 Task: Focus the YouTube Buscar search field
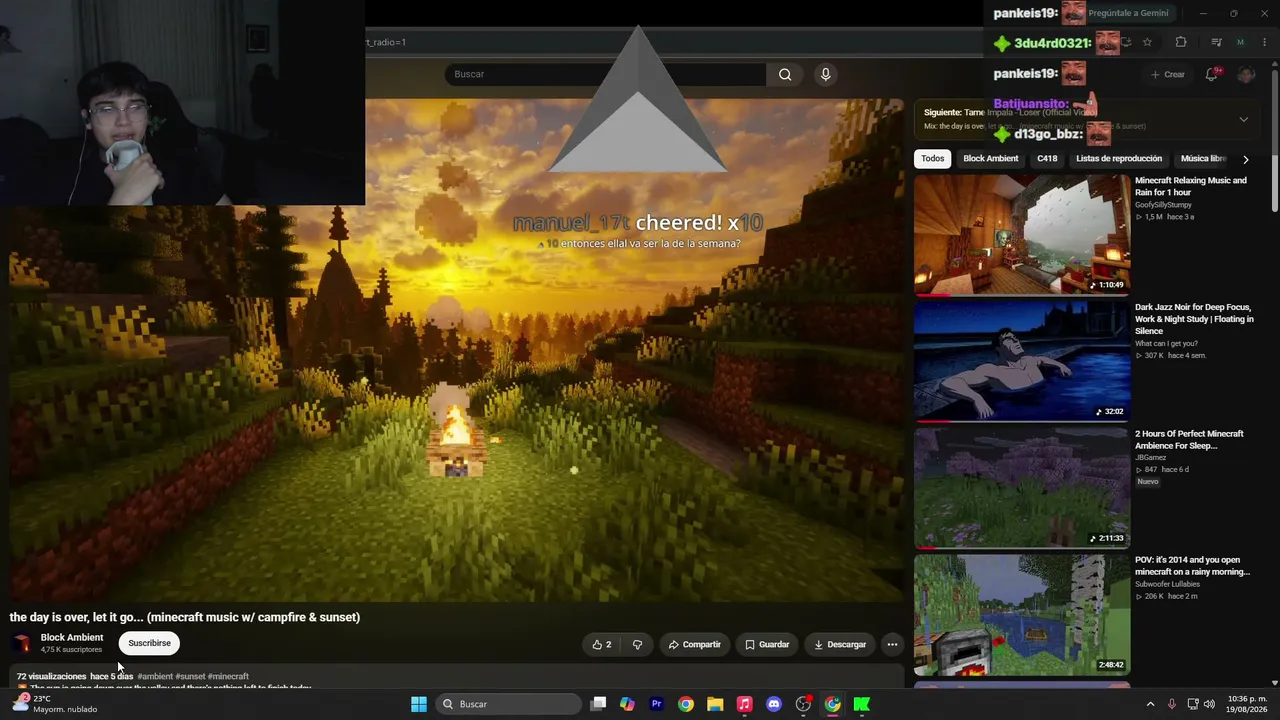pyautogui.click(x=605, y=74)
